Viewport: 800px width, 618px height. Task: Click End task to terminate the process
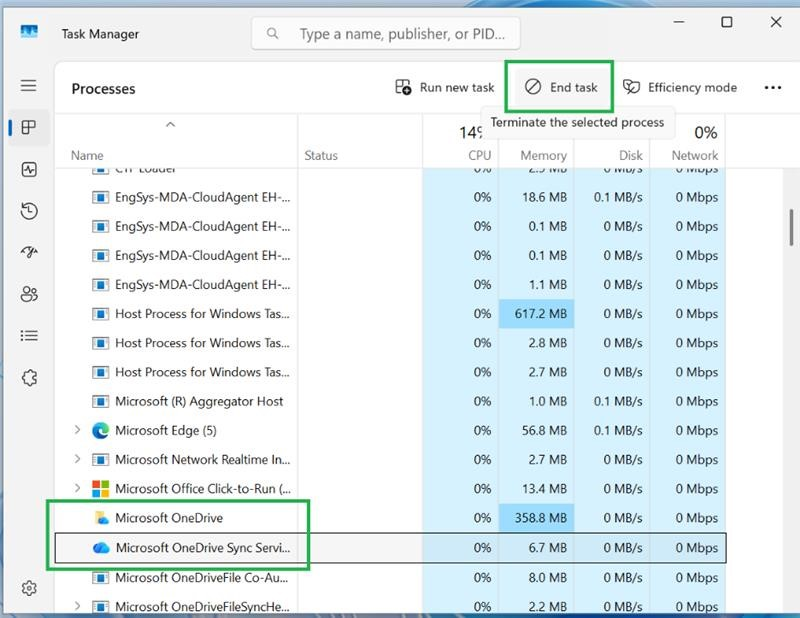pos(561,87)
